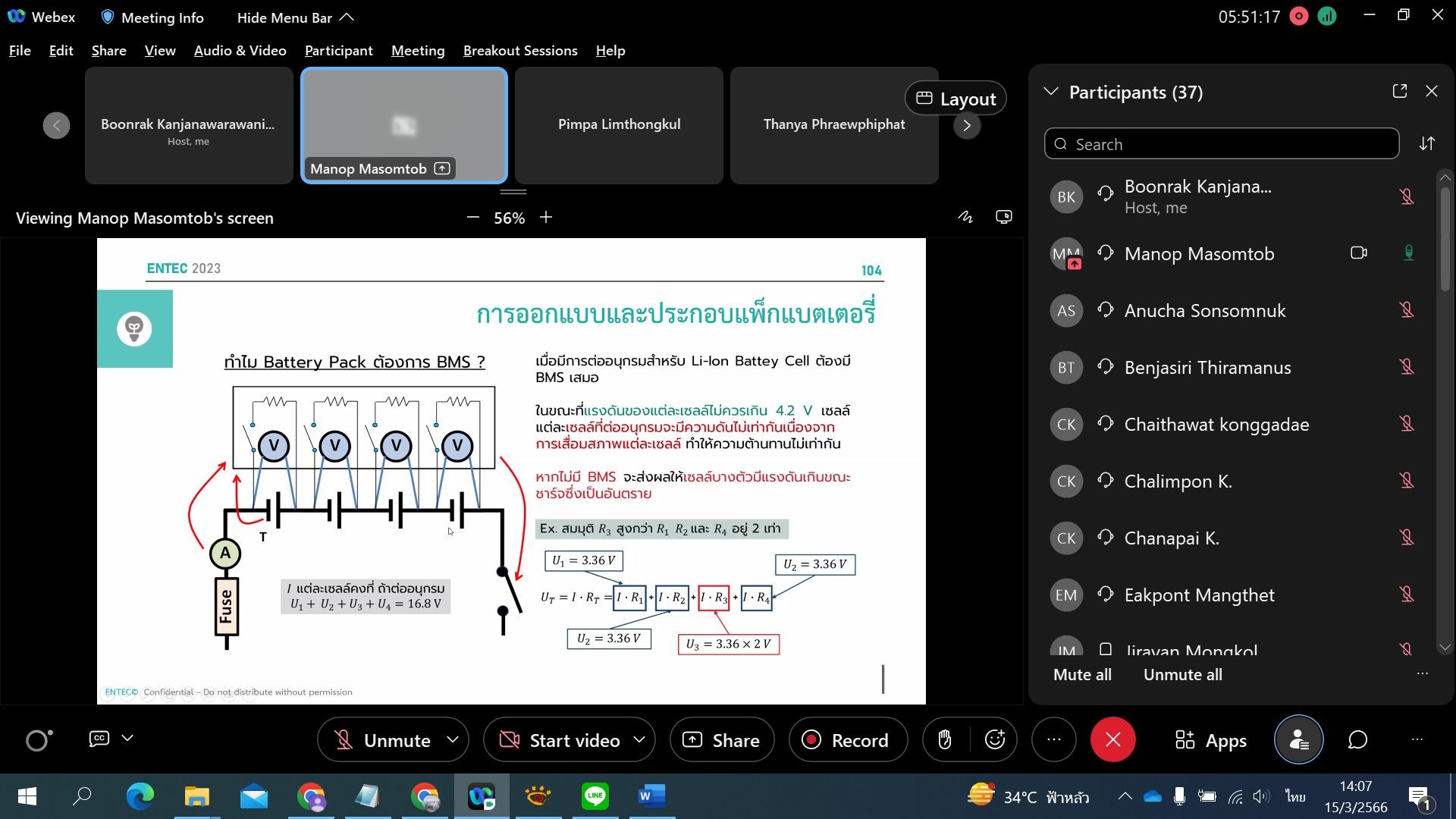Collapse the Participants list chevron
This screenshot has width=1456, height=819.
(x=1051, y=92)
